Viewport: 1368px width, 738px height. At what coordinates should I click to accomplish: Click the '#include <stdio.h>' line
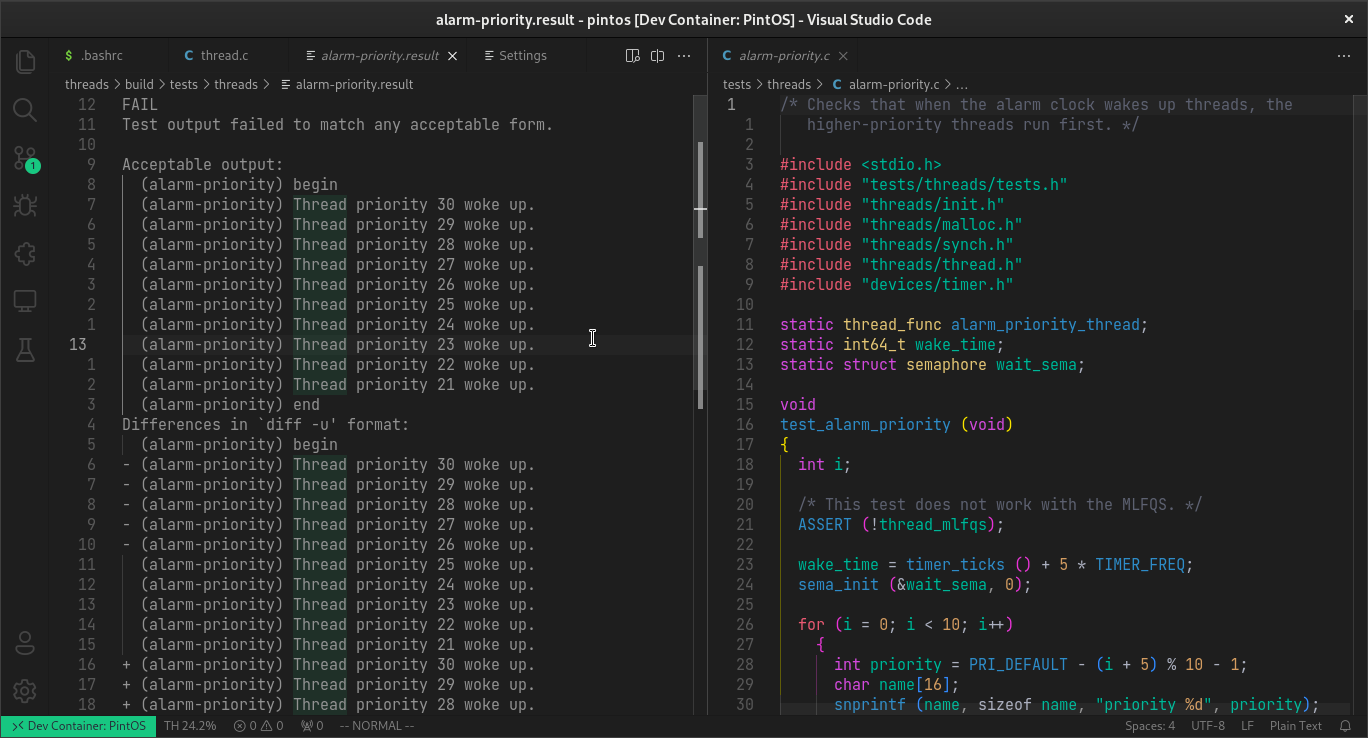(861, 165)
